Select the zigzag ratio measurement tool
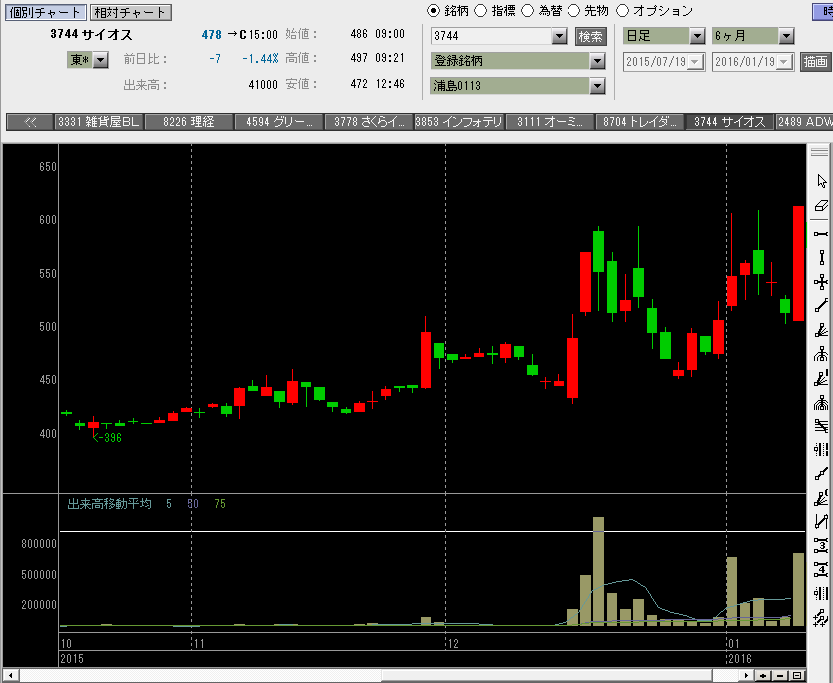 tap(821, 522)
